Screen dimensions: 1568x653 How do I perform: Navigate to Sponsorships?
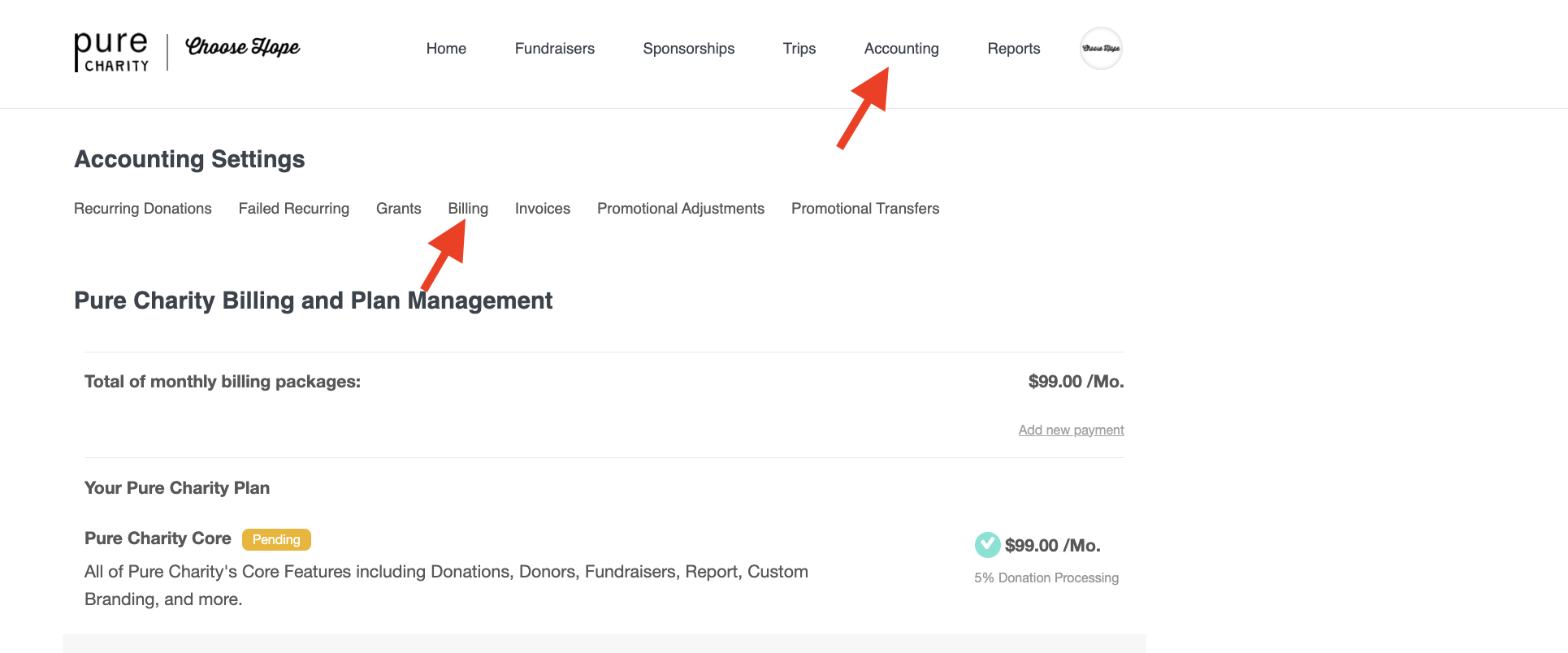click(688, 49)
